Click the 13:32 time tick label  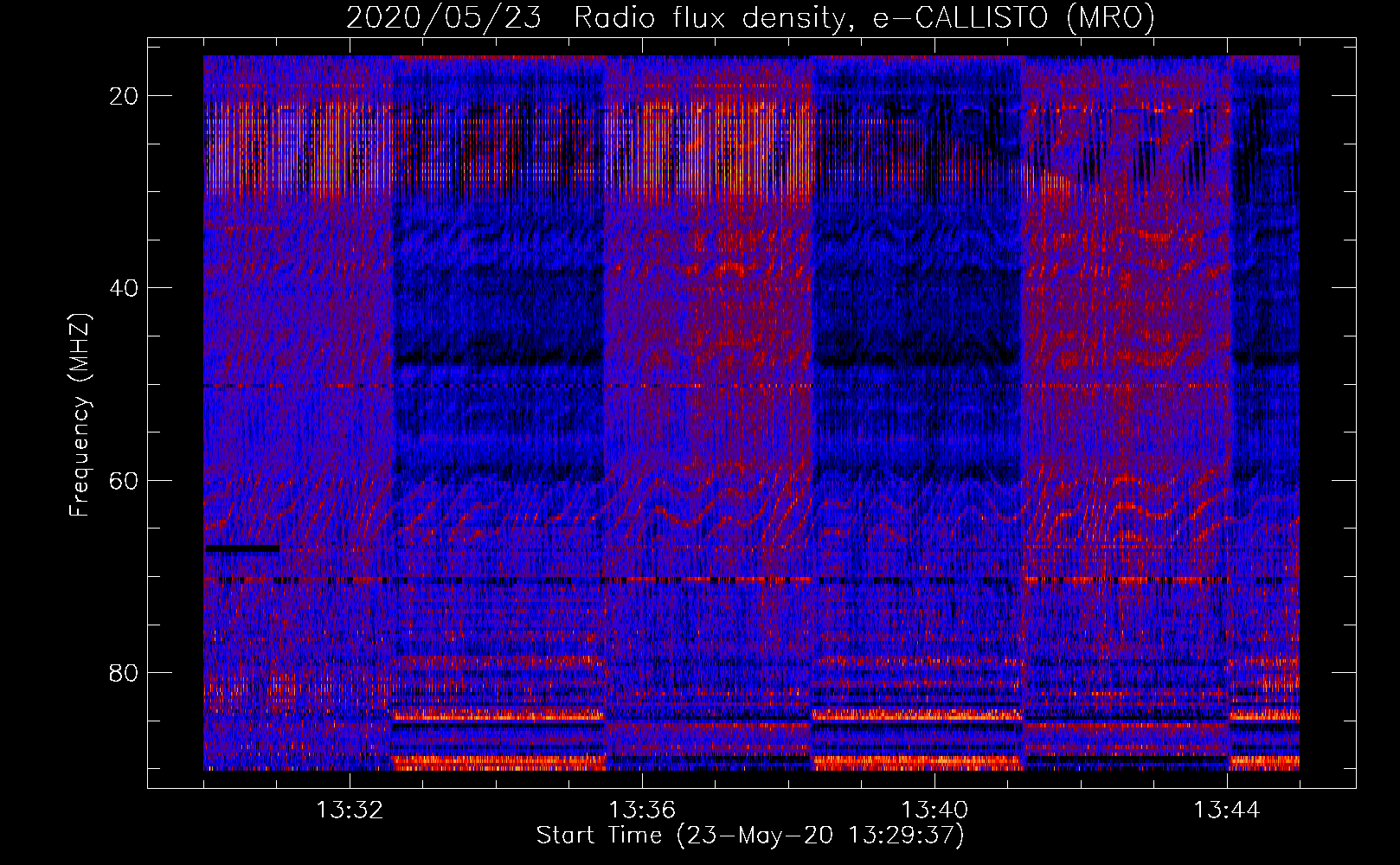coord(350,811)
